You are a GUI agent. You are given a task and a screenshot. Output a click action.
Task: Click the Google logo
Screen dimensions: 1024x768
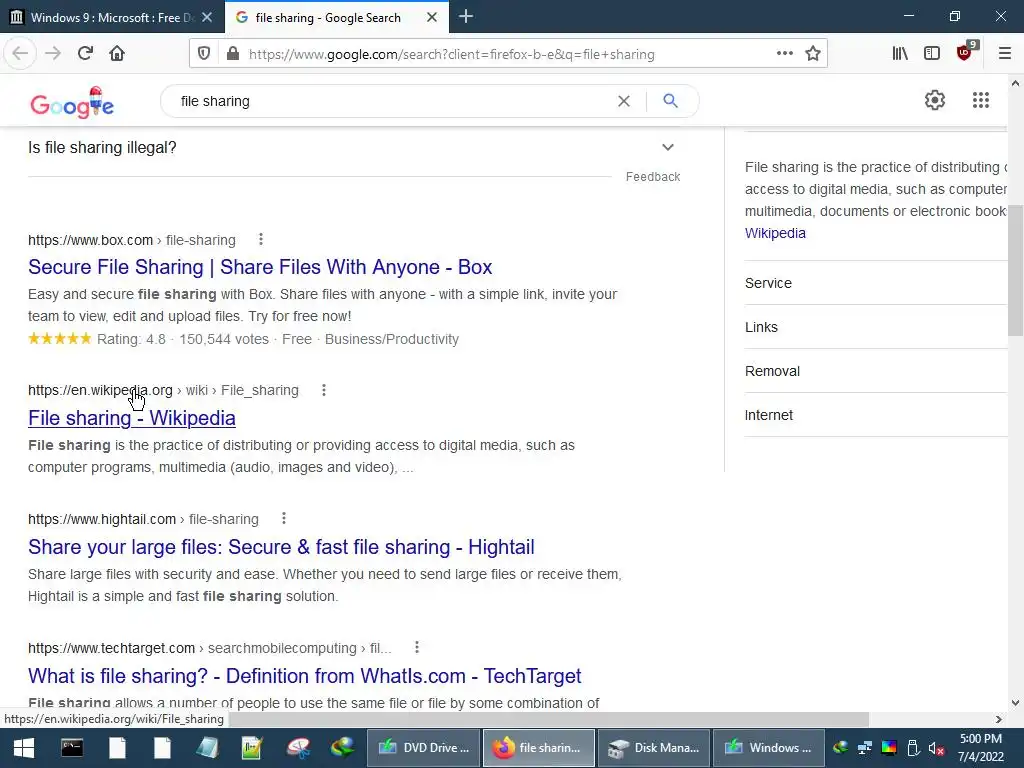pyautogui.click(x=72, y=103)
